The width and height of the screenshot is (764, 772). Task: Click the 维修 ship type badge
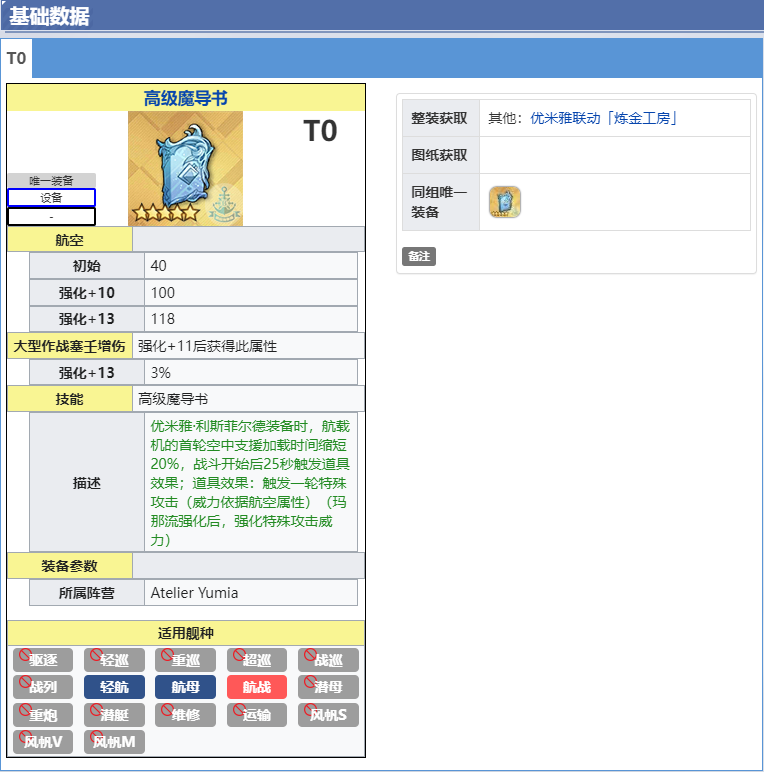click(186, 715)
